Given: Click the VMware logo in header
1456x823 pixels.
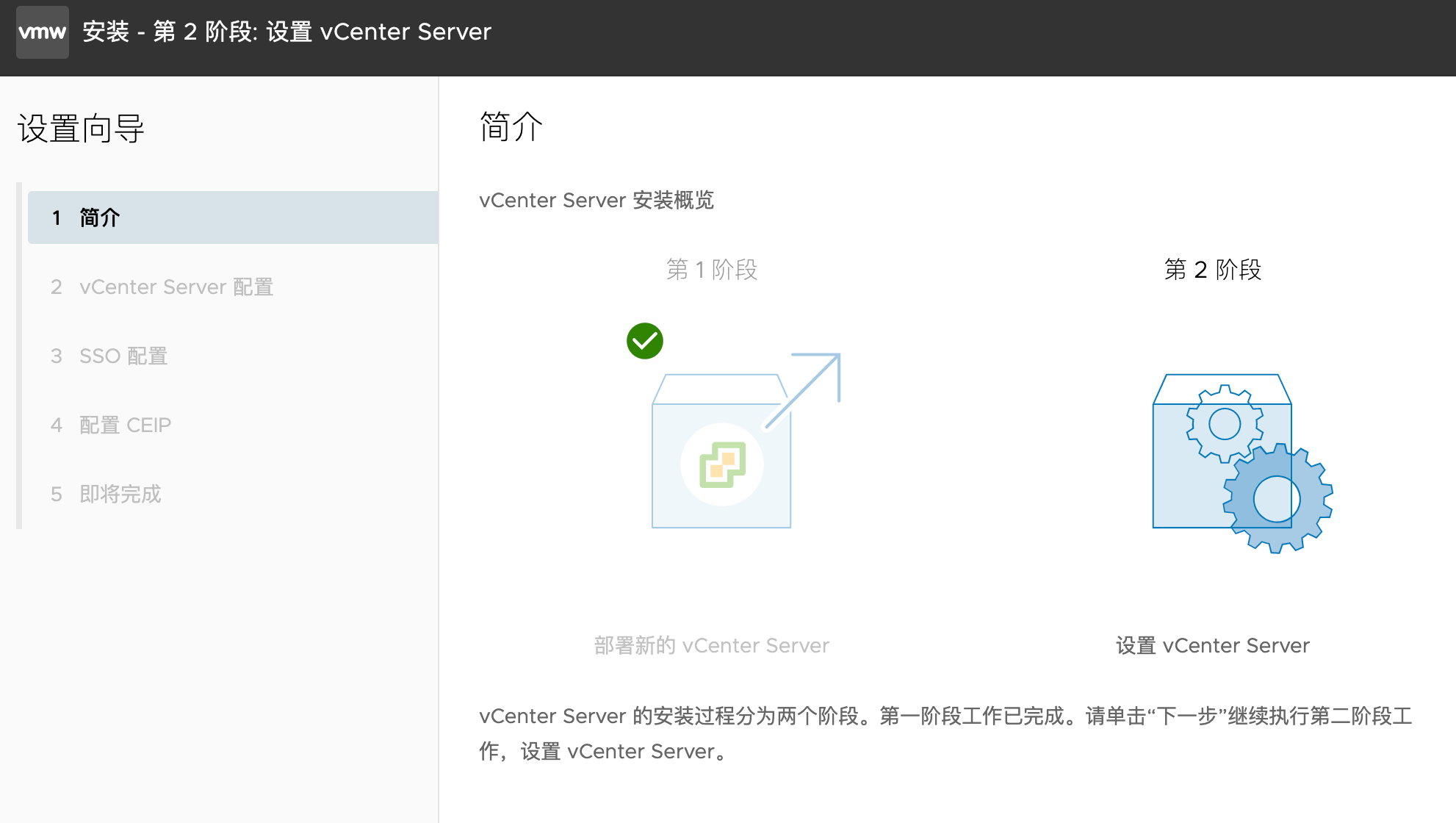Looking at the screenshot, I should 43,32.
